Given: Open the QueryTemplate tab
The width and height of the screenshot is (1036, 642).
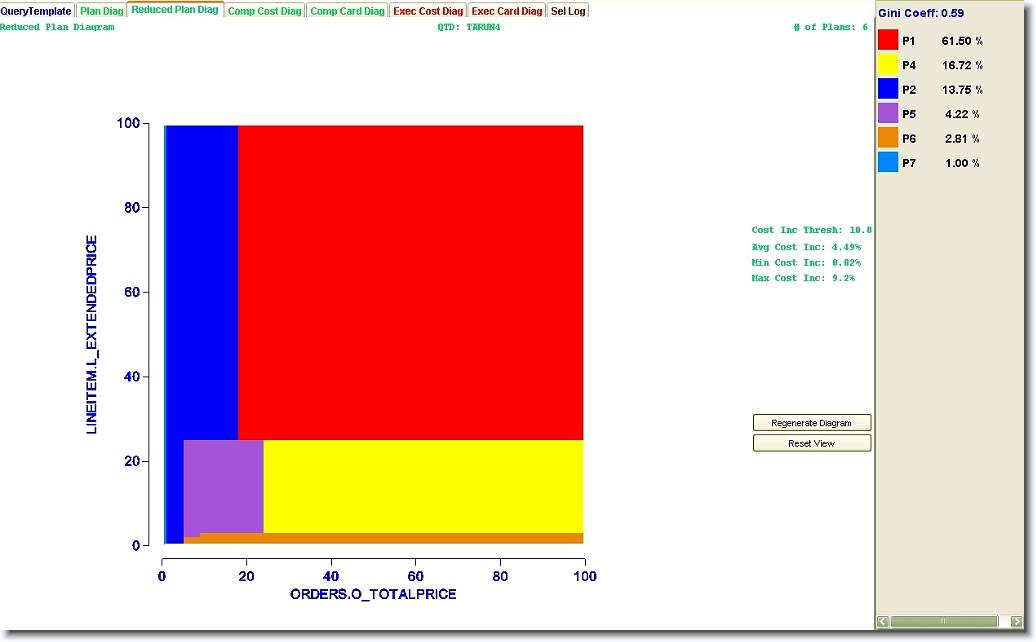Looking at the screenshot, I should 36,11.
